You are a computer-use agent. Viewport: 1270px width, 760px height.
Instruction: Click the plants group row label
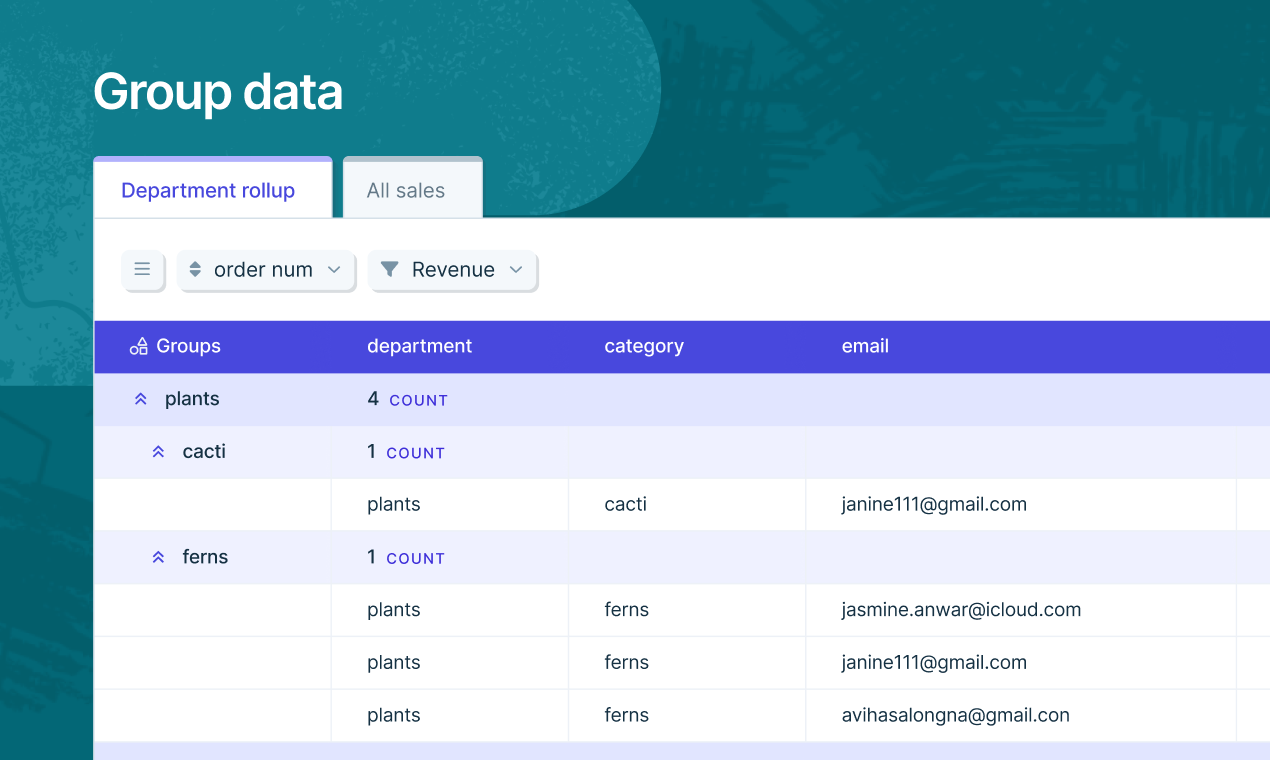(x=192, y=399)
